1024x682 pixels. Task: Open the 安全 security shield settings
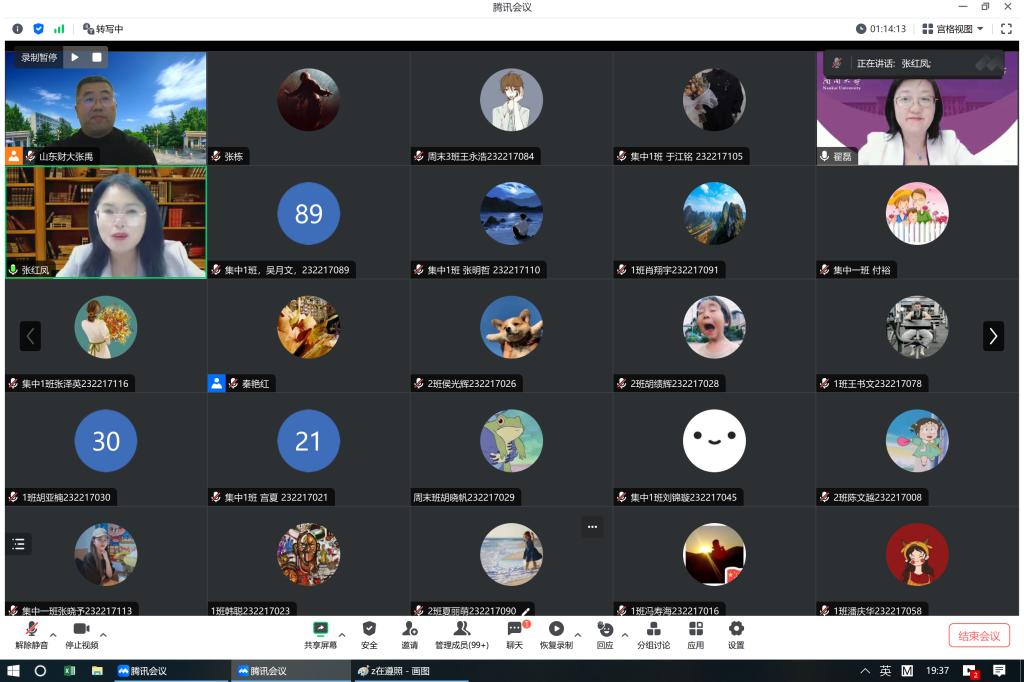pos(369,634)
